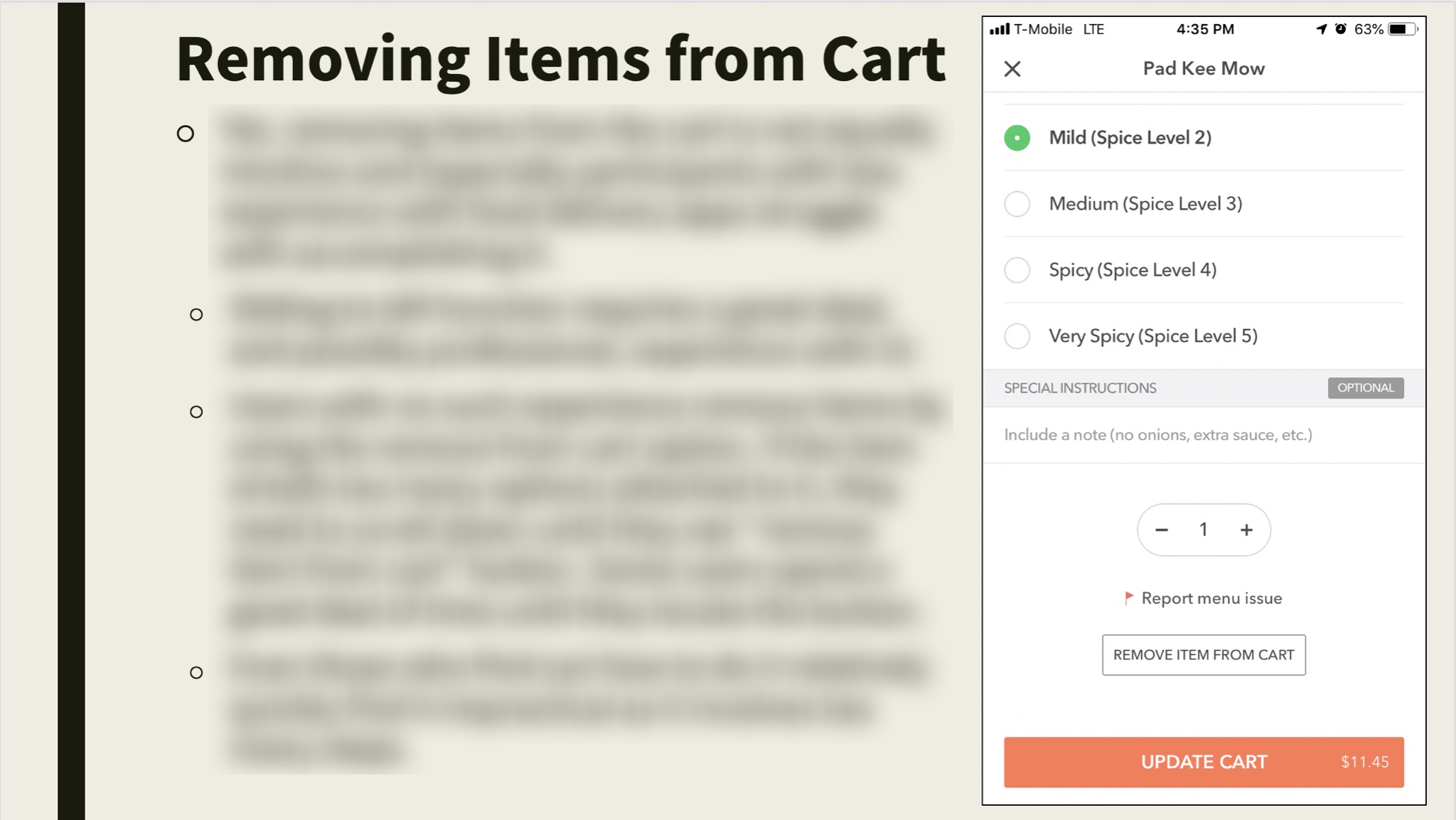This screenshot has width=1456, height=820.
Task: Select Spicy (Spice Level 4) radio button
Action: 1017,270
